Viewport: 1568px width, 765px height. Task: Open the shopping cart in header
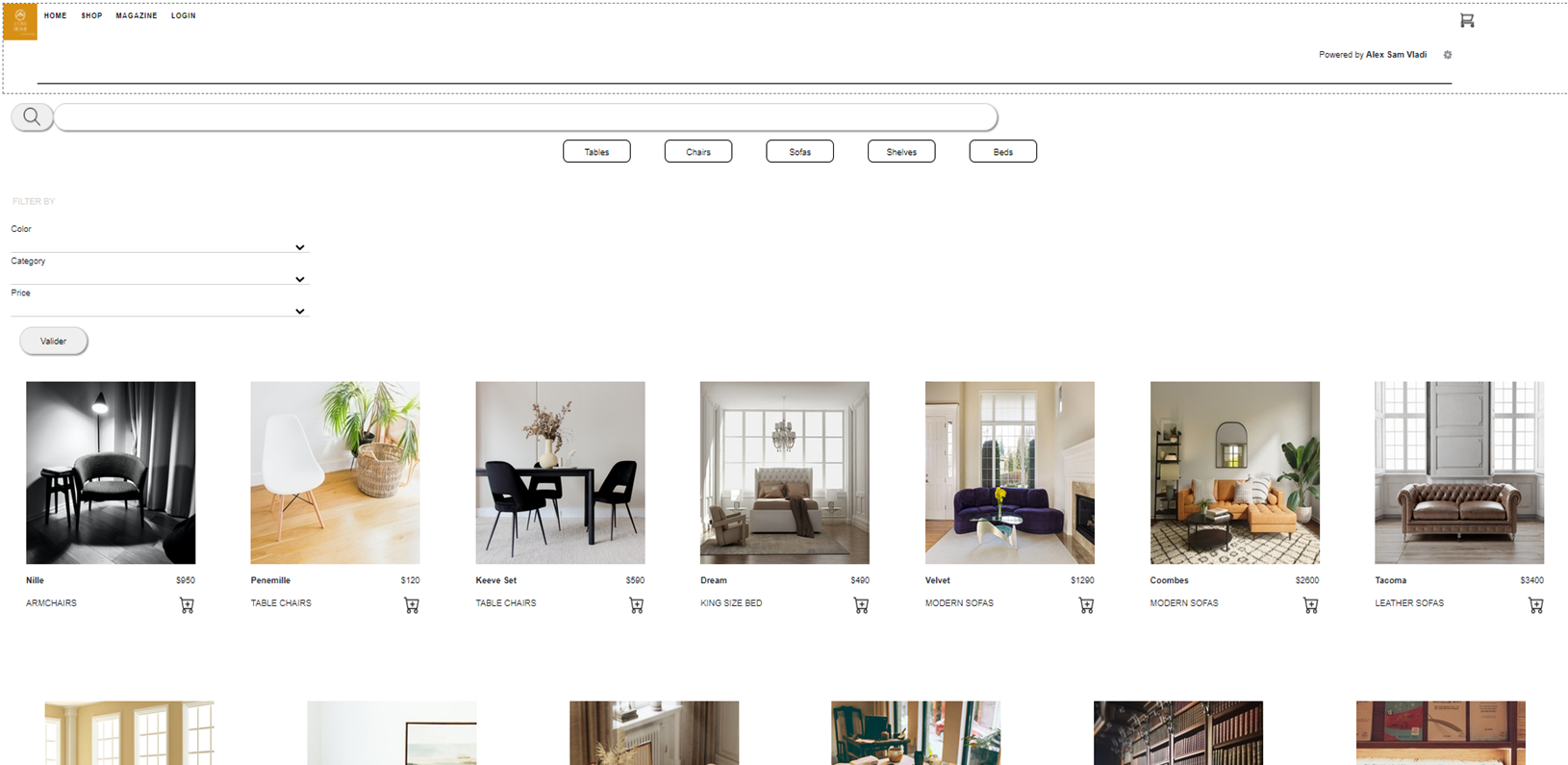pos(1467,20)
